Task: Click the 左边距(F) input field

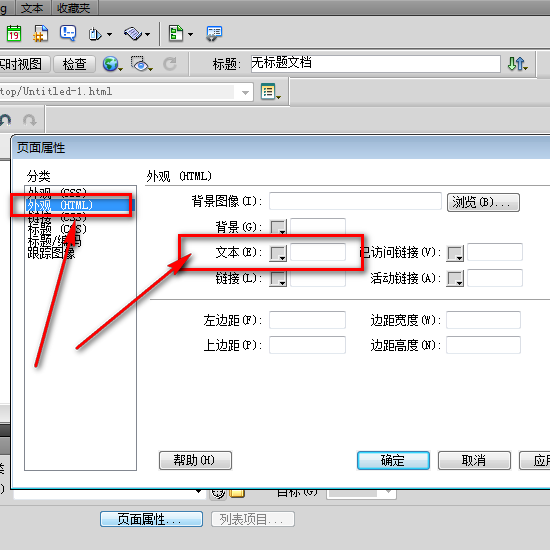Action: pos(307,320)
